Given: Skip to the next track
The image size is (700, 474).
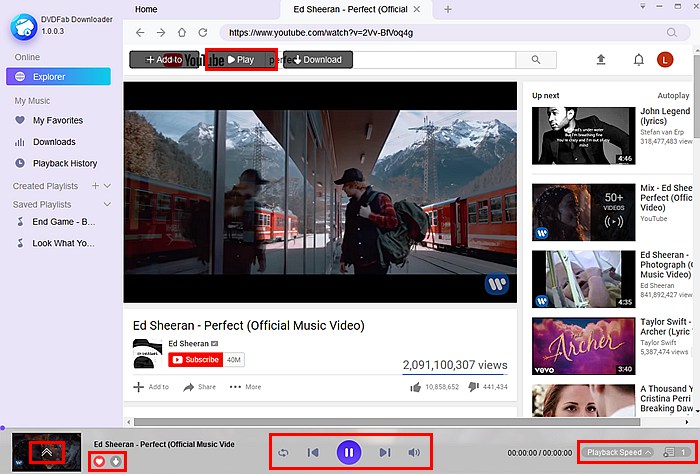Looking at the screenshot, I should 384,453.
